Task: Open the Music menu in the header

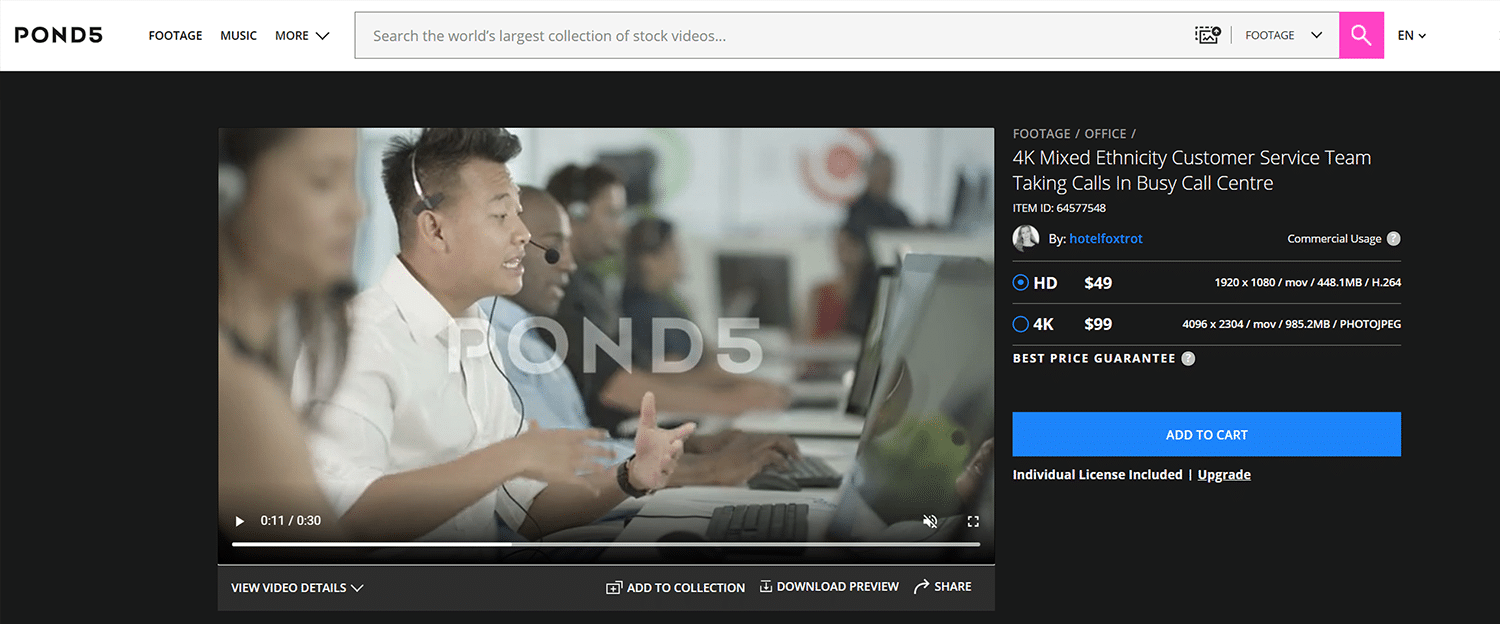Action: [239, 36]
